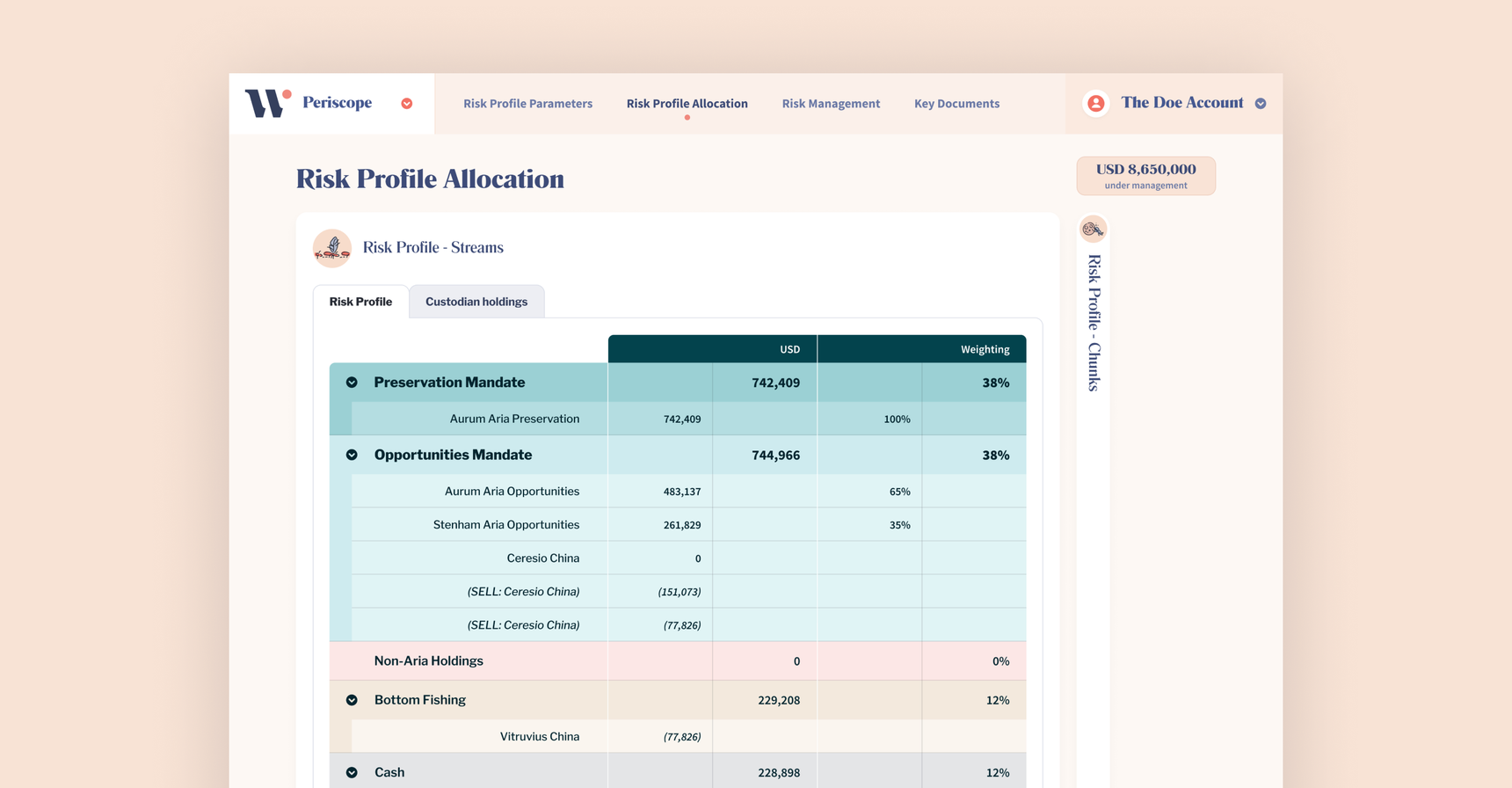Click the USD 8,650,000 under management badge
The image size is (1512, 788).
(x=1145, y=176)
